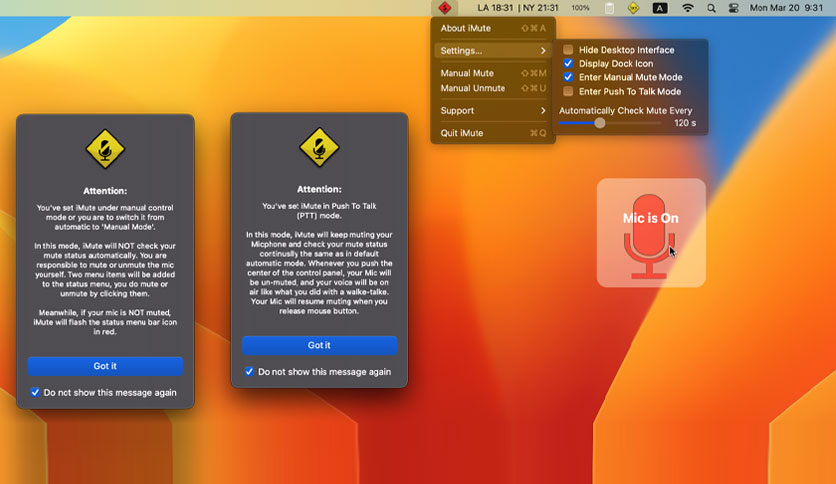Uncheck Display Dock Icon option

(568, 63)
